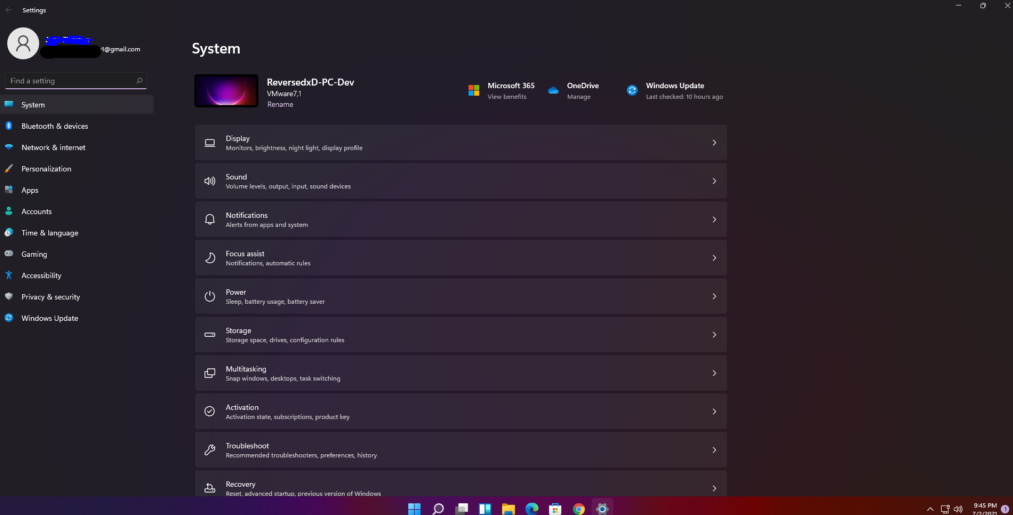Image resolution: width=1013 pixels, height=515 pixels.
Task: Go to Network & internet section
Action: coord(53,147)
